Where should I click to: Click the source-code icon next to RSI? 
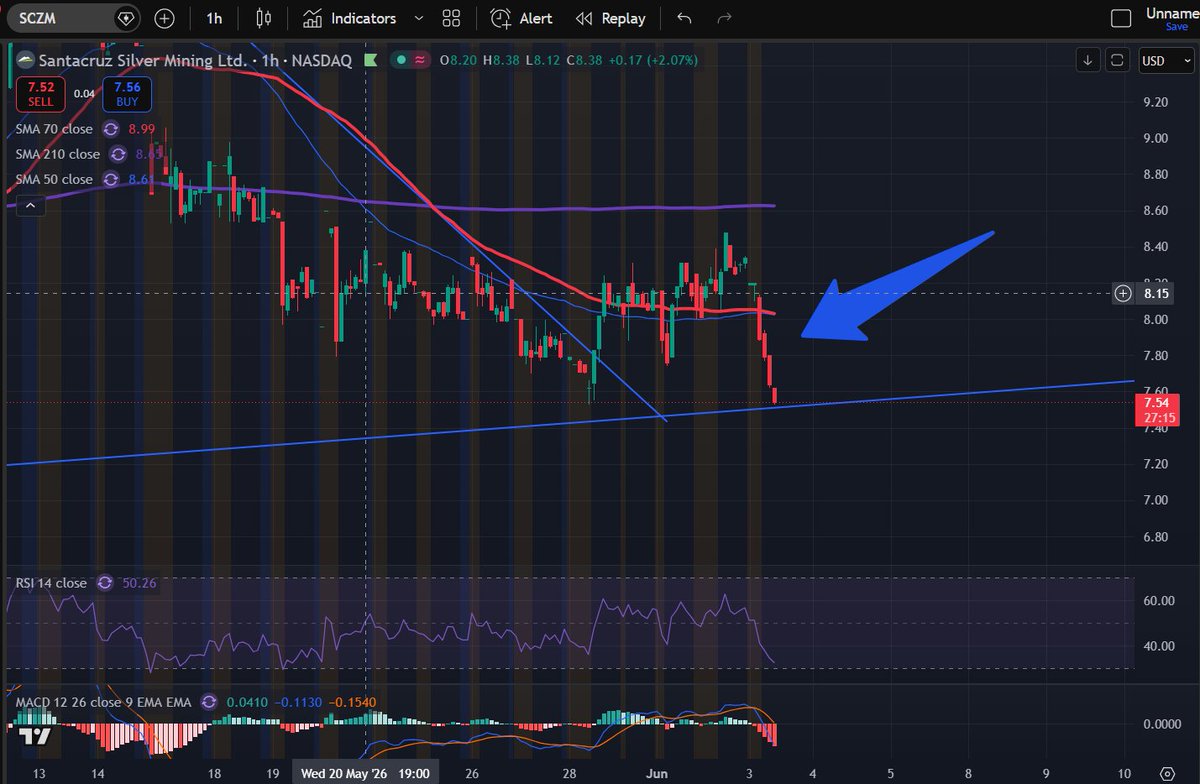tap(104, 582)
